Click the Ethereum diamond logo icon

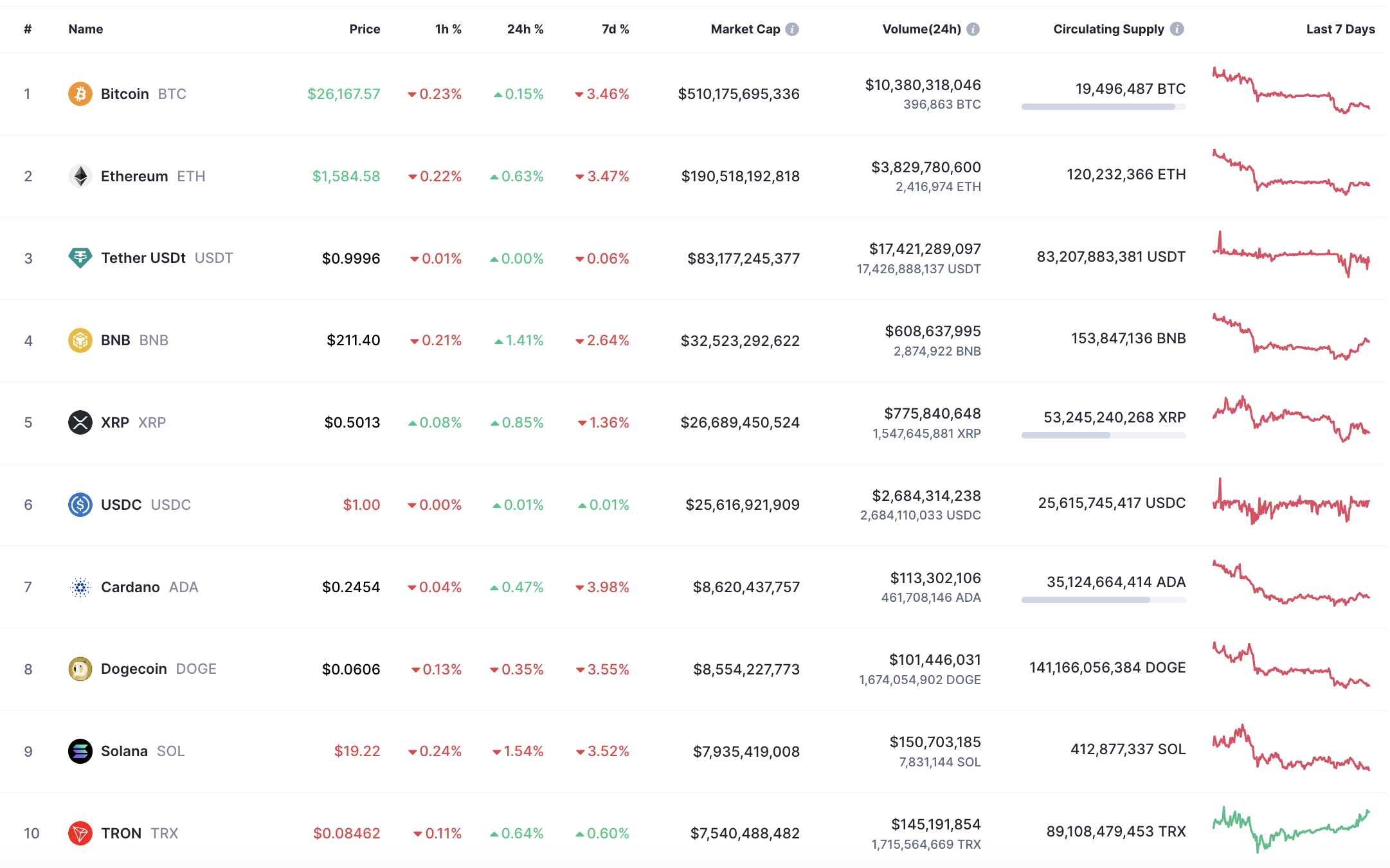[x=80, y=176]
